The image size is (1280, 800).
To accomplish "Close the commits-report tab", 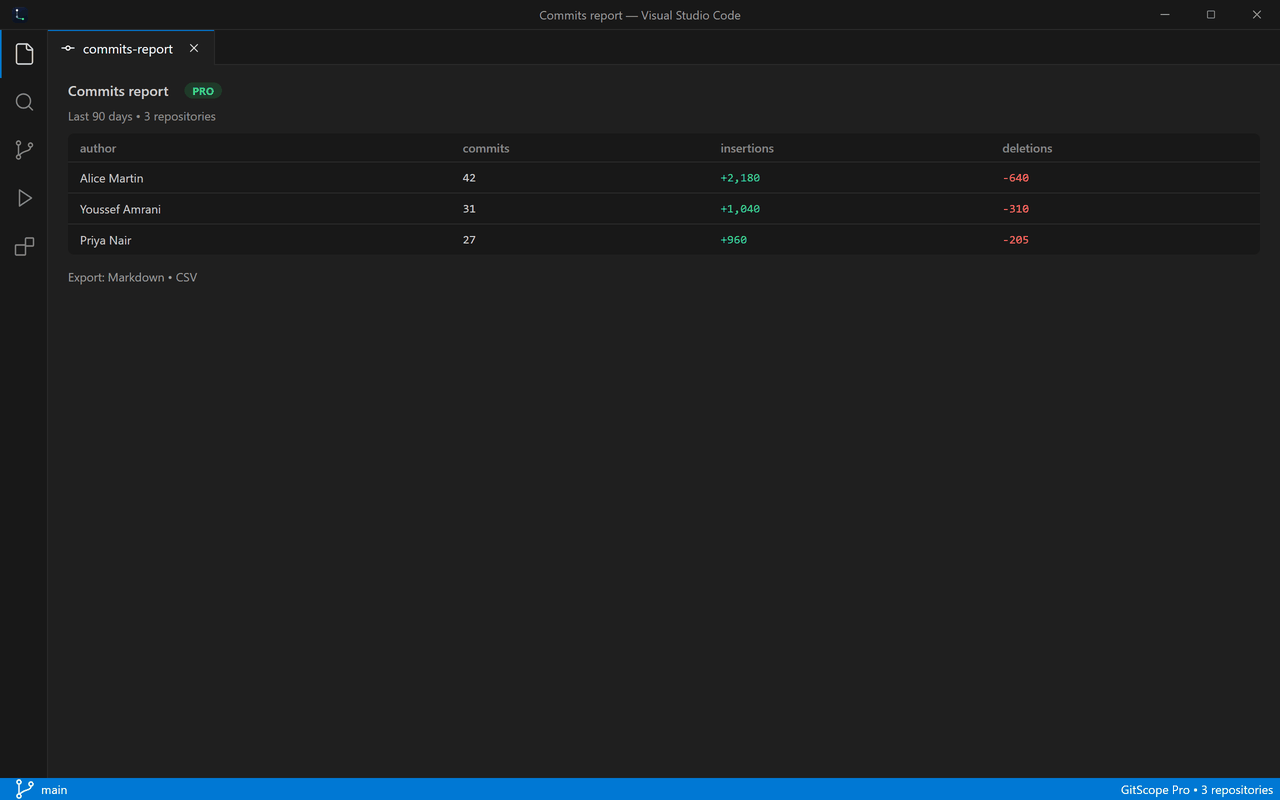I will 194,48.
